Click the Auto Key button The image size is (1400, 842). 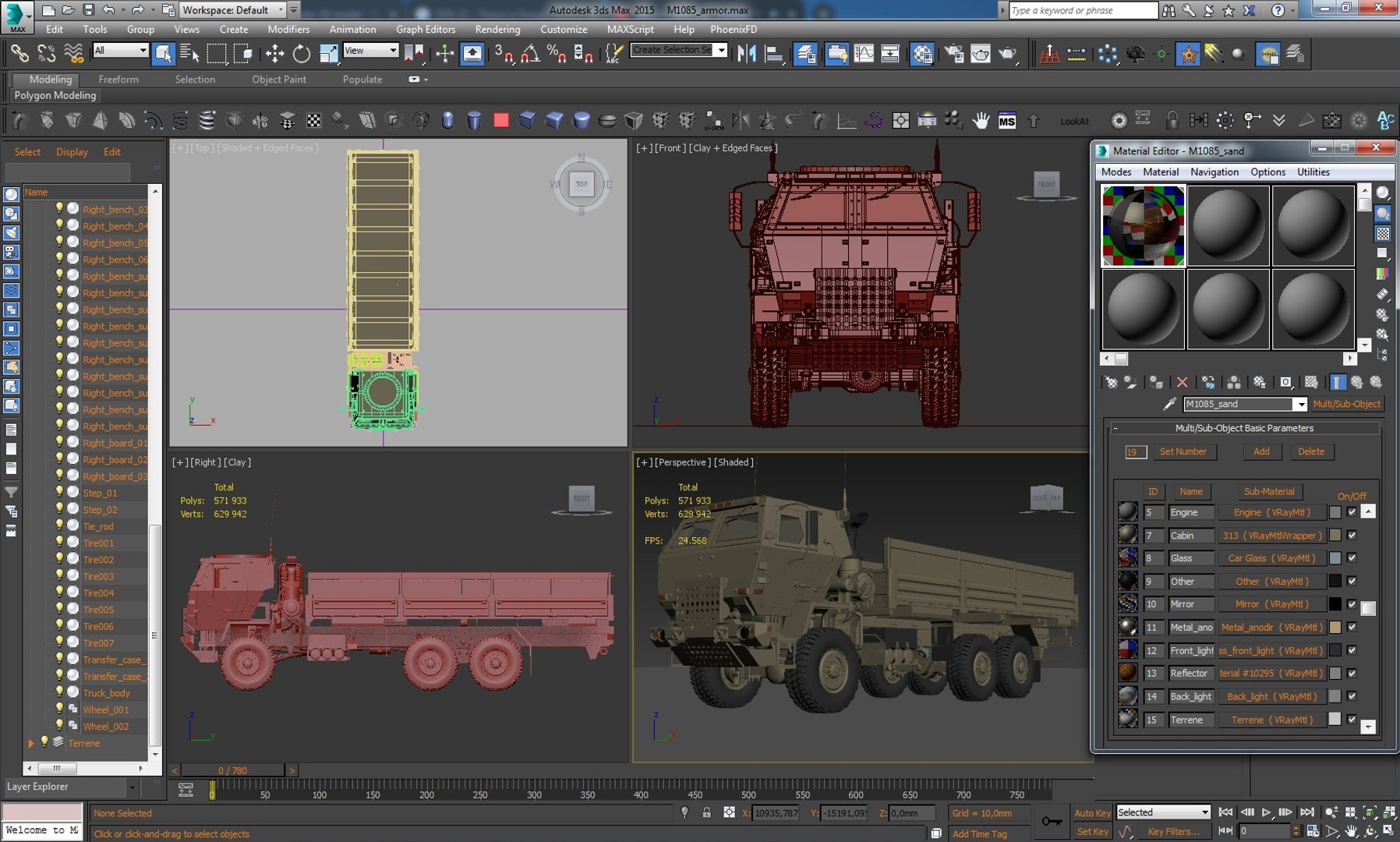tap(1092, 813)
